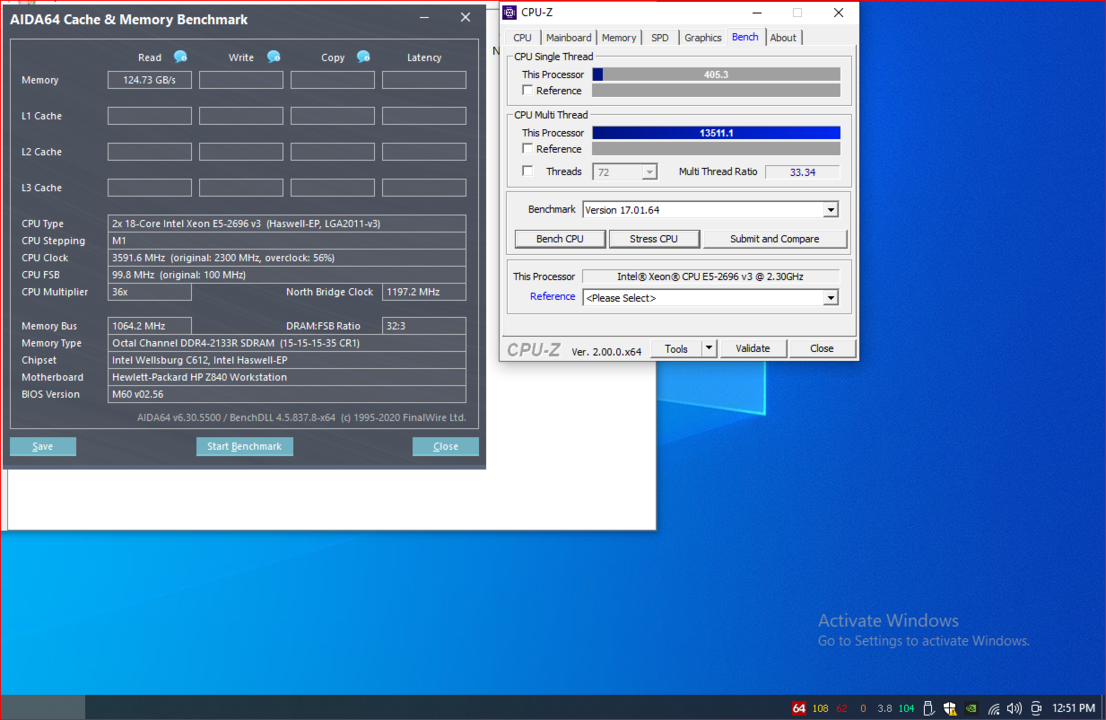Viewport: 1106px width, 720px height.
Task: Enable the Reference checkbox under CPU Single Thread
Action: 527,90
